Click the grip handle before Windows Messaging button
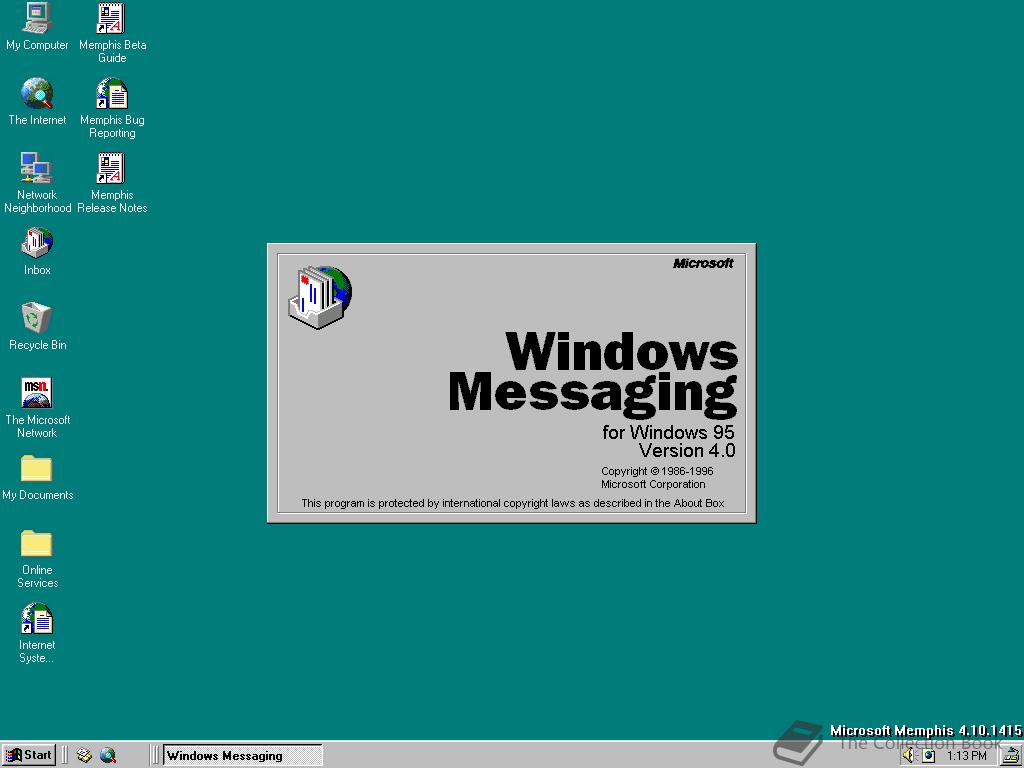 (x=155, y=756)
